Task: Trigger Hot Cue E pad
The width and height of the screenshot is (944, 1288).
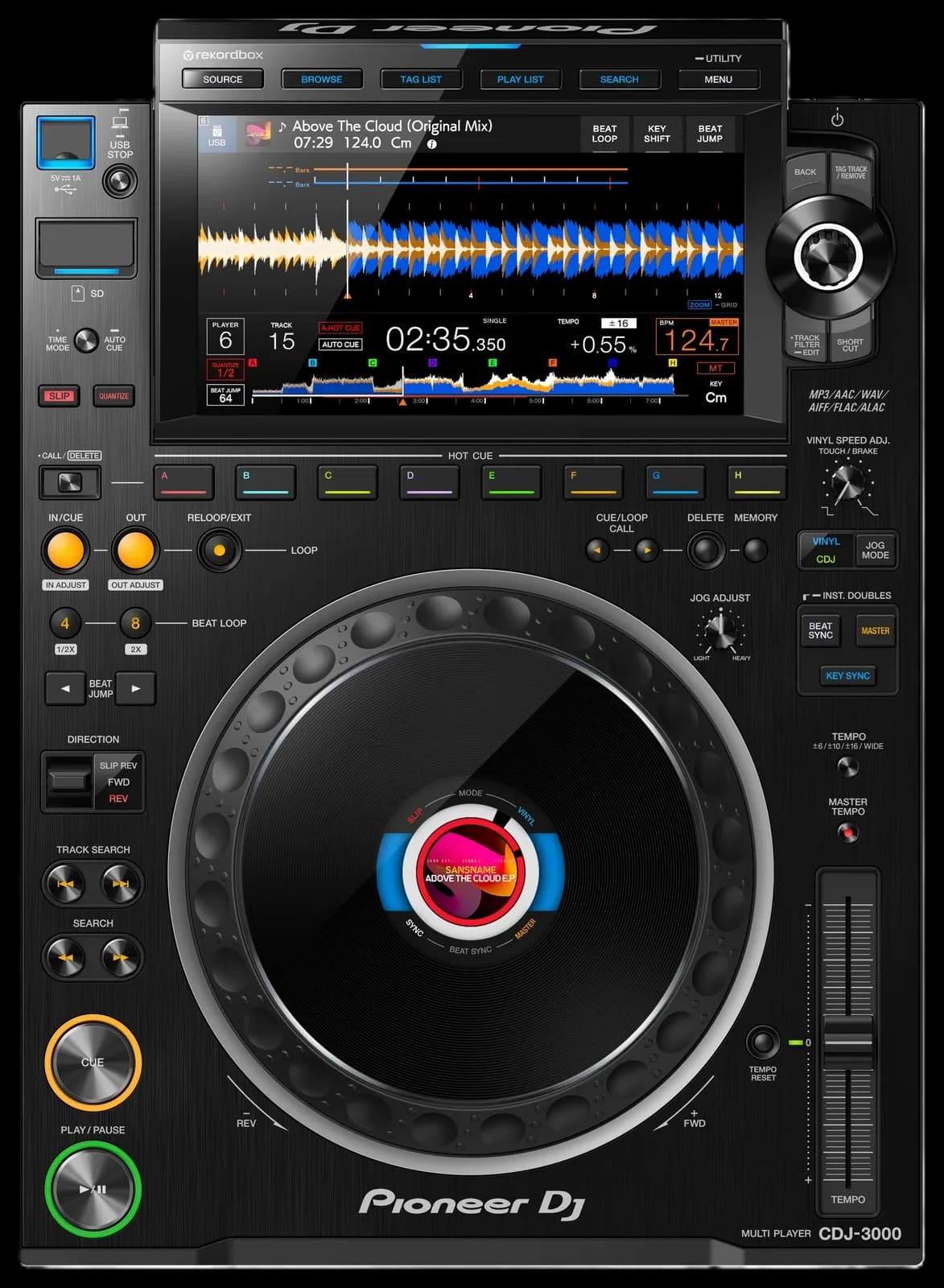Action: click(511, 482)
